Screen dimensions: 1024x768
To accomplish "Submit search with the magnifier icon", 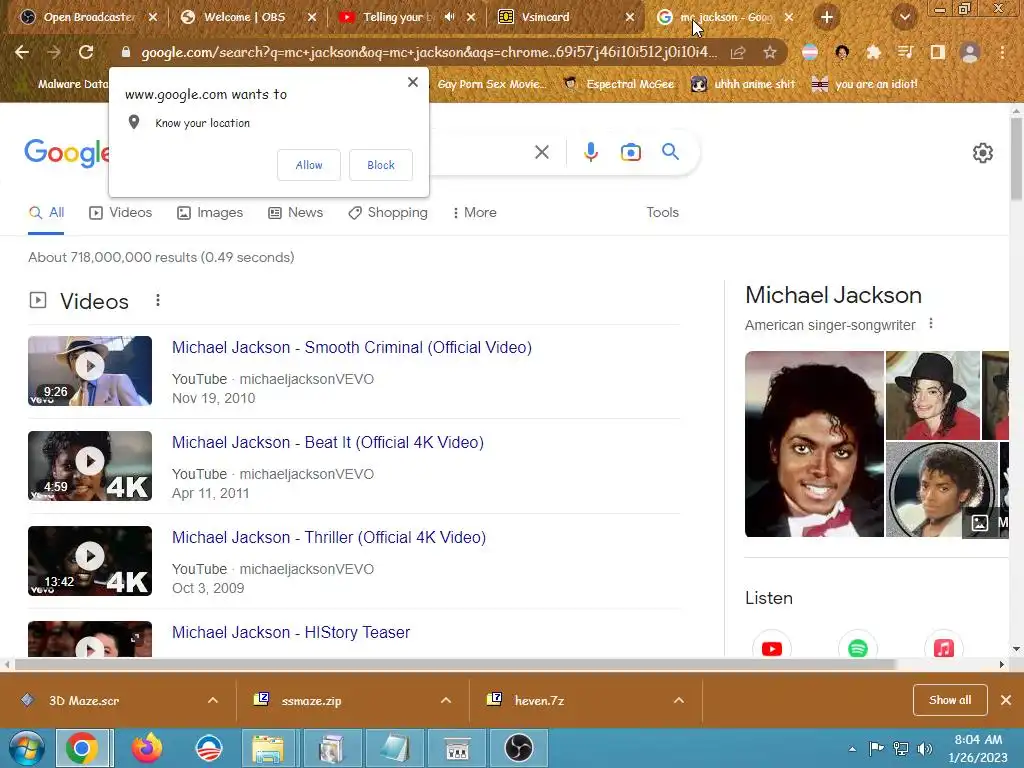I will (x=670, y=152).
